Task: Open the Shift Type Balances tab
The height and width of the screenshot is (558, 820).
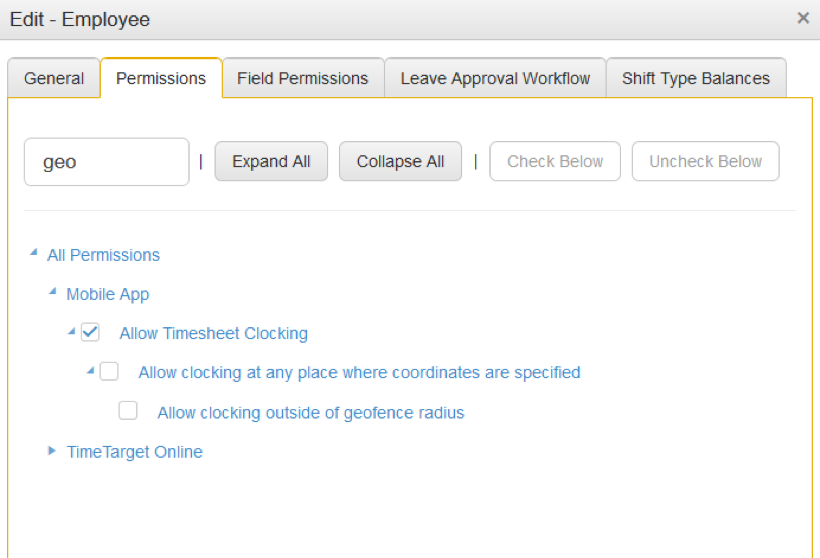Action: pyautogui.click(x=696, y=78)
